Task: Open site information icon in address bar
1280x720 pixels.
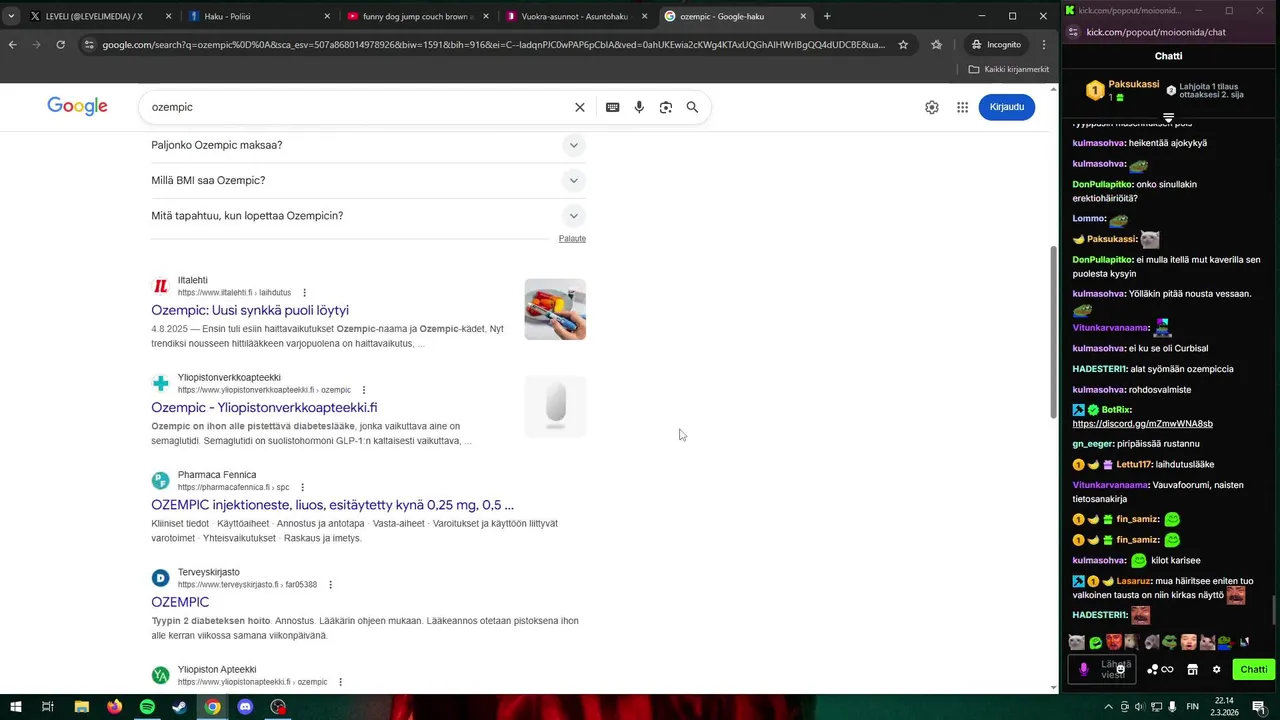Action: pyautogui.click(x=89, y=44)
